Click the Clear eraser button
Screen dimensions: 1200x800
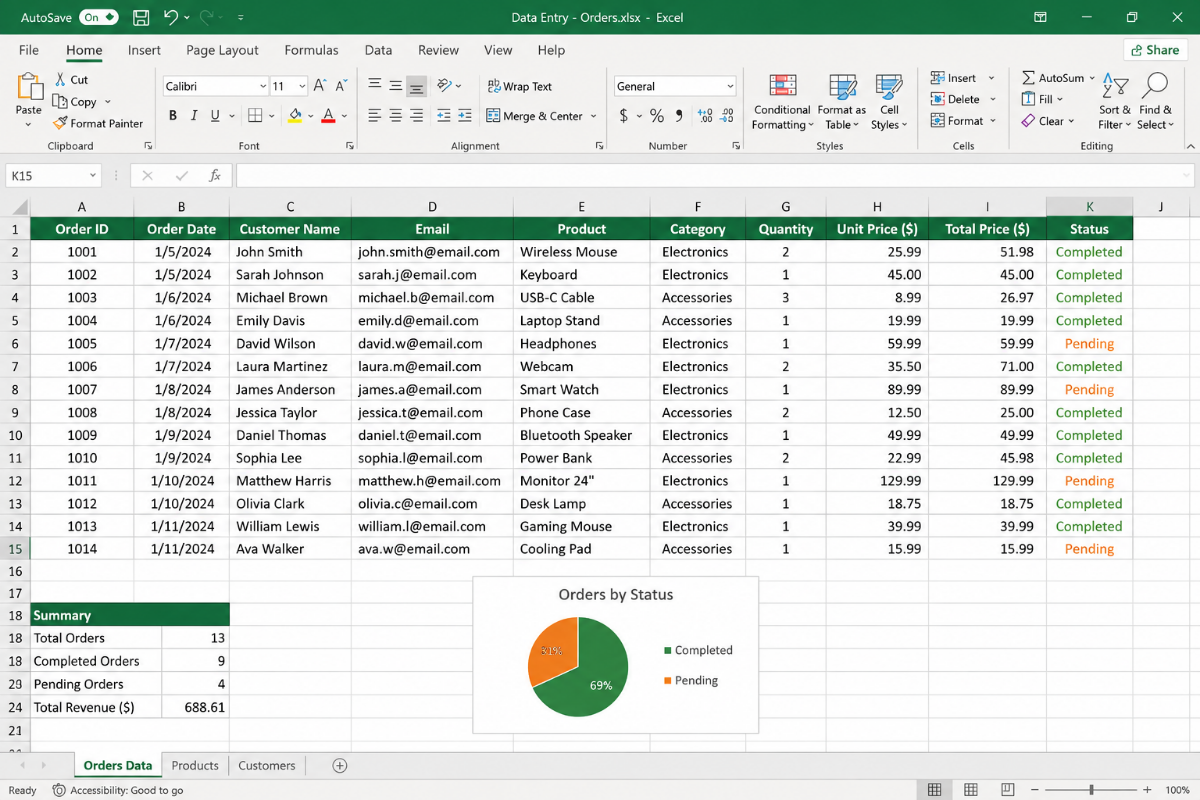[x=1047, y=122]
